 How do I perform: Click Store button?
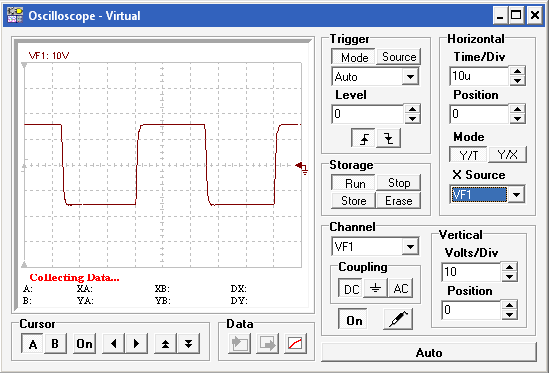tap(353, 201)
